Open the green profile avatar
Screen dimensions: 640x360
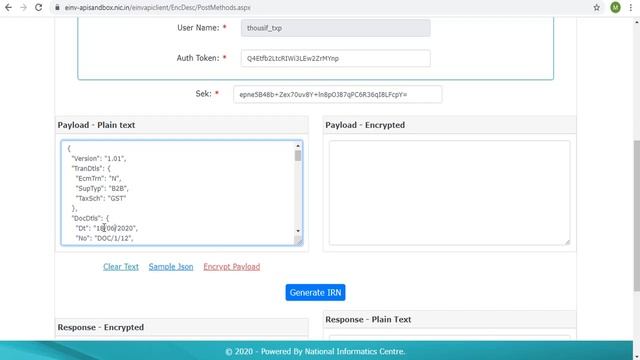pos(615,7)
